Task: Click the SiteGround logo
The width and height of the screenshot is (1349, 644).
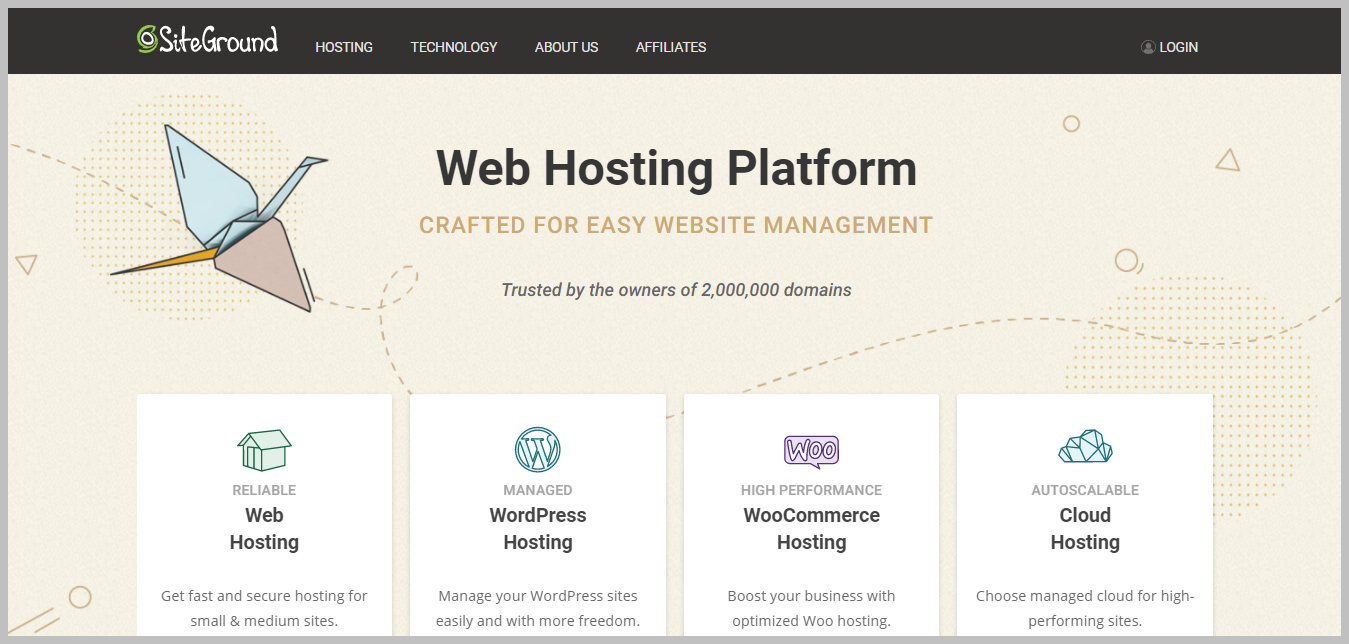Action: tap(208, 39)
